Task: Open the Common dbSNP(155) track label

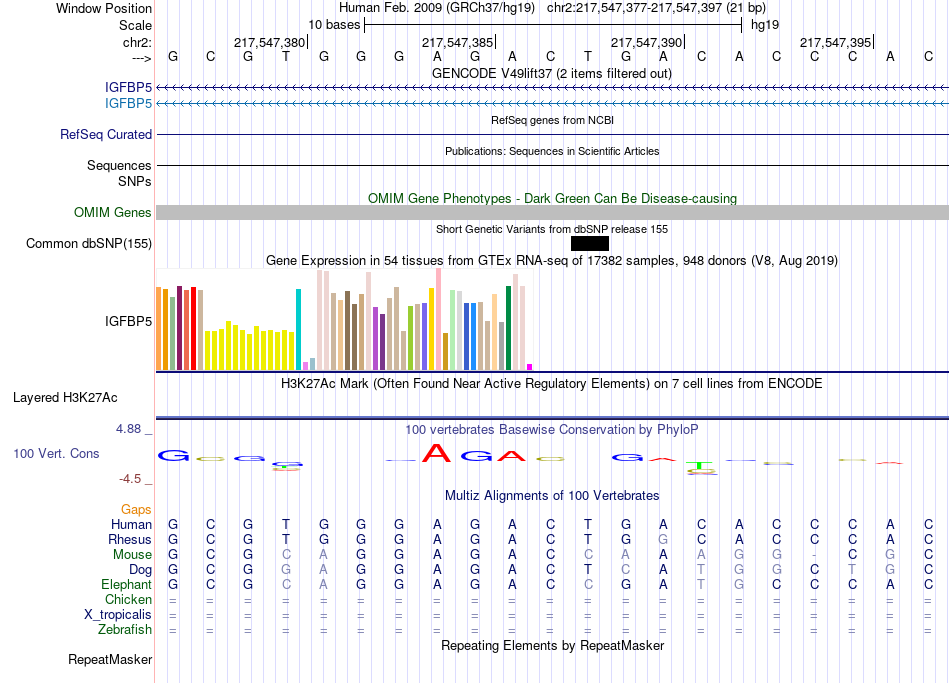Action: (x=89, y=243)
